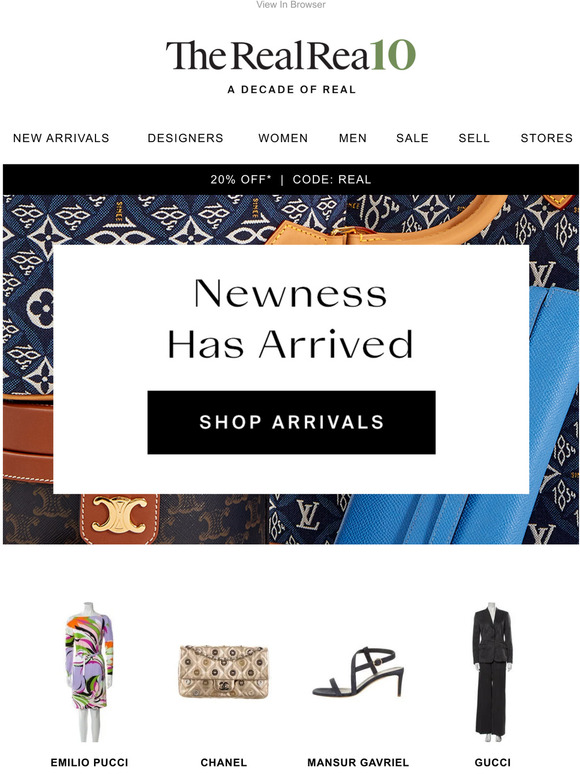Click the Chanel label
The image size is (580, 774).
pos(224,762)
